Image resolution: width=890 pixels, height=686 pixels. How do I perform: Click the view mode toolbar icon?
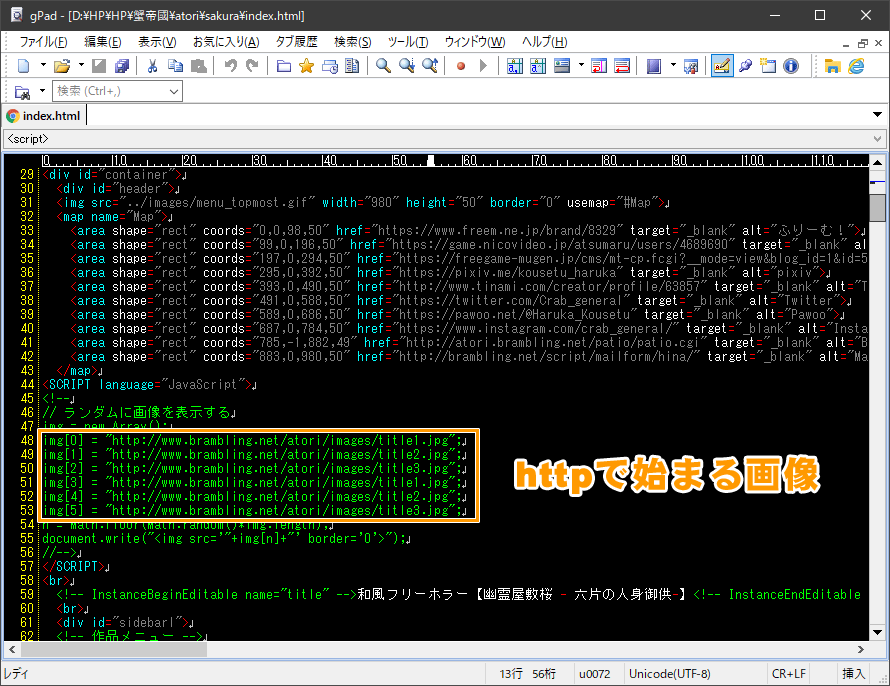click(562, 66)
